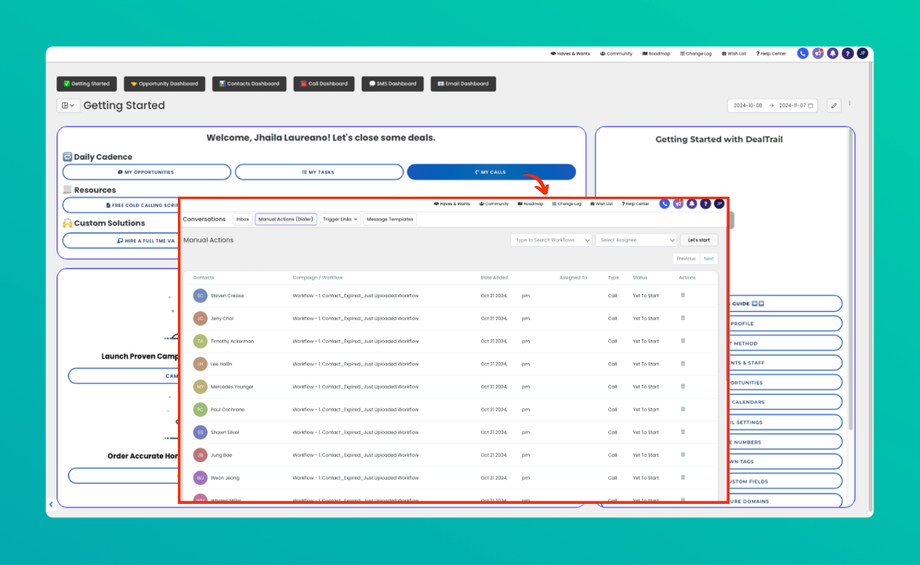Click the delete icon in Steven Crease's row
Viewport: 920px width, 565px height.
pyautogui.click(x=683, y=295)
